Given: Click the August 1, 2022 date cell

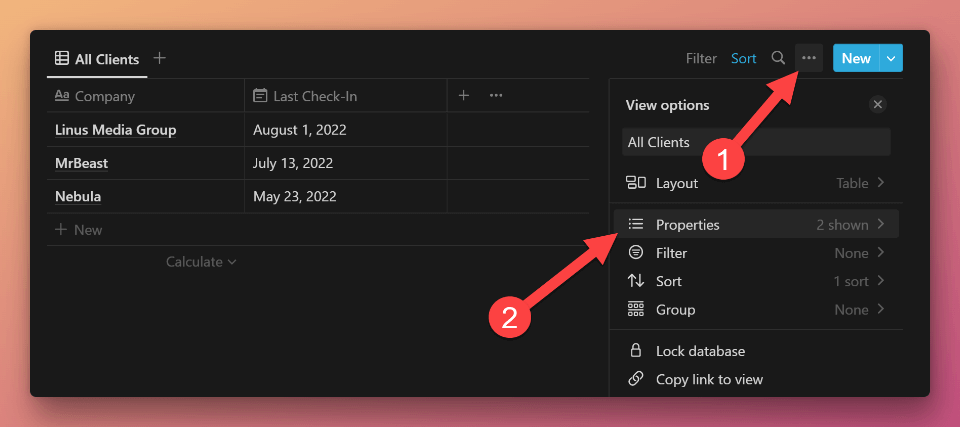Looking at the screenshot, I should click(346, 129).
